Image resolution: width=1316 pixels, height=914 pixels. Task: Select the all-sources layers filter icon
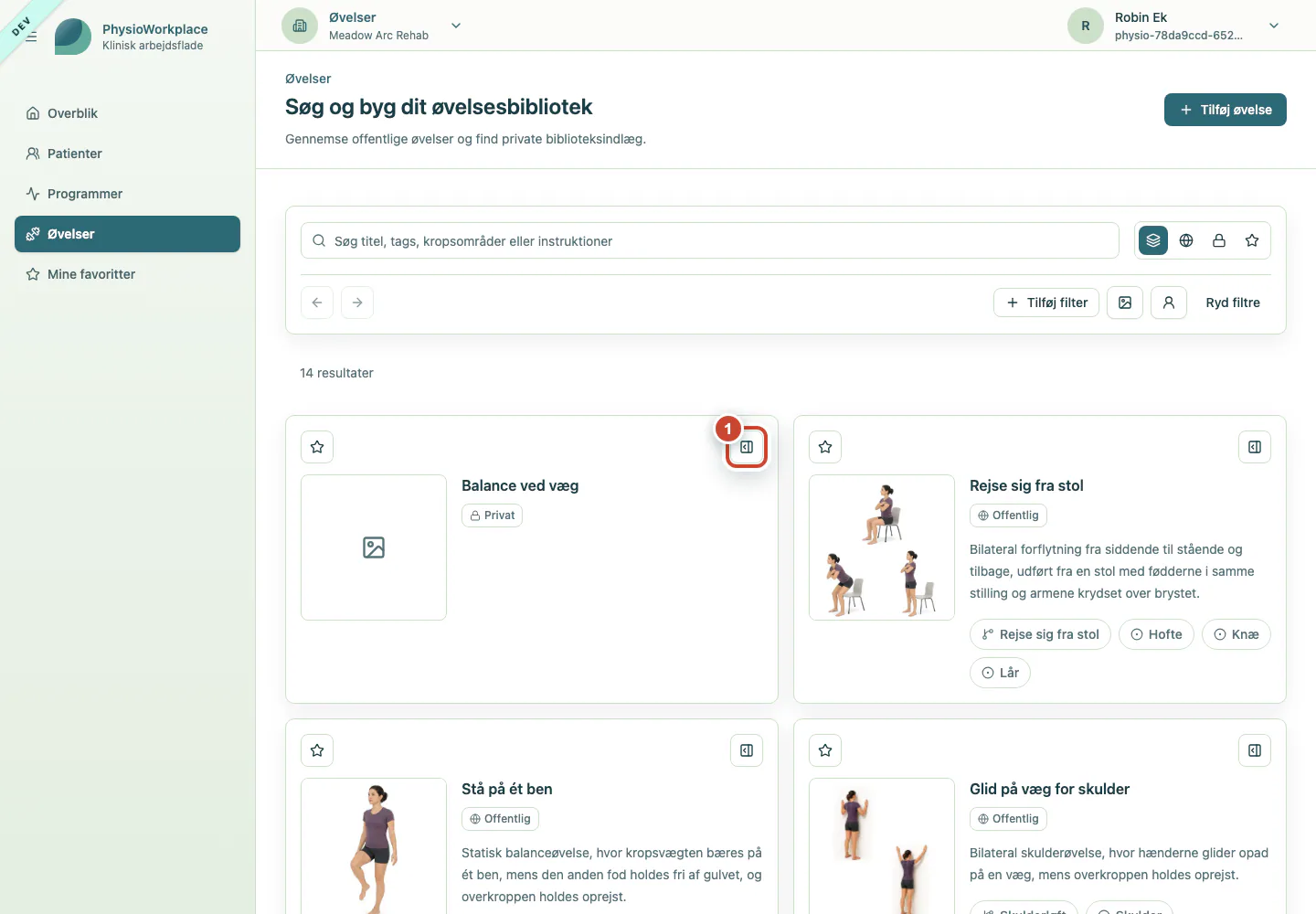[1153, 240]
